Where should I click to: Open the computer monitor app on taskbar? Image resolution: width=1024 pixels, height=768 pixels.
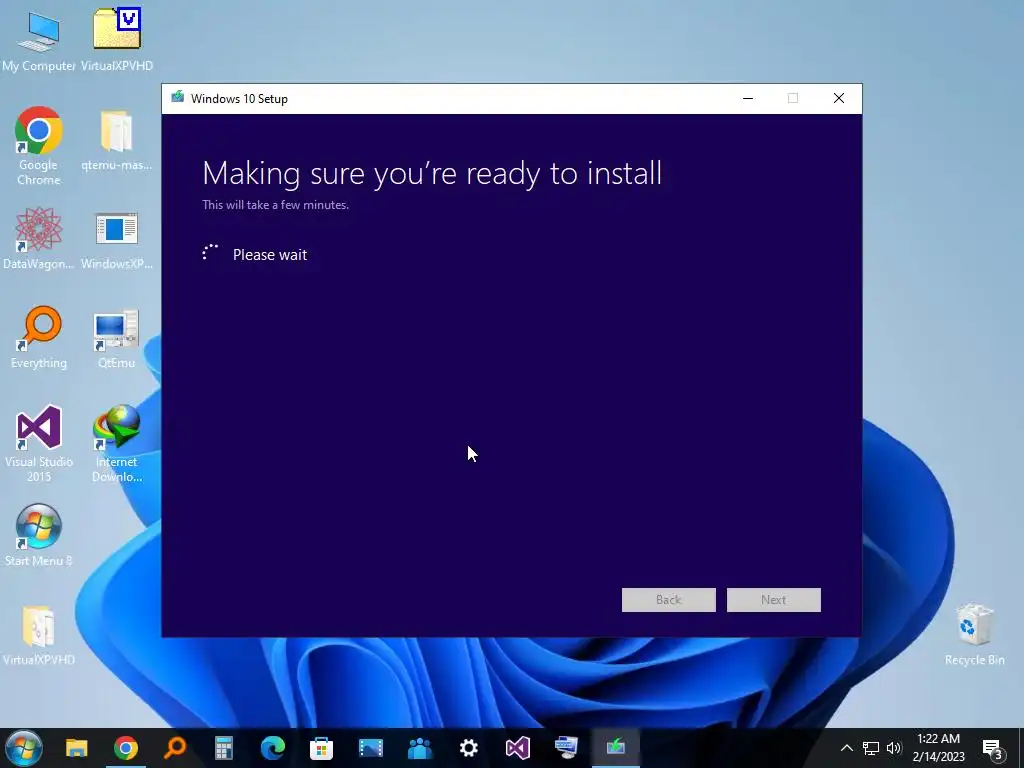[566, 748]
